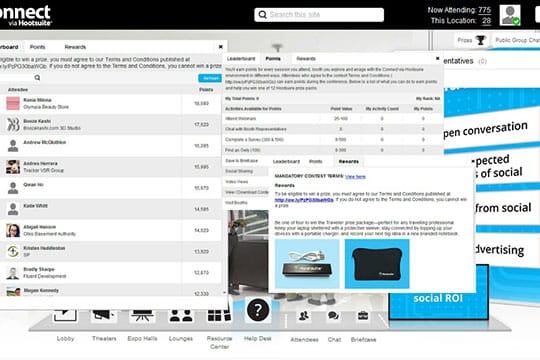Viewport: 540px width, 360px height.
Task: Go to the Lobby icon
Action: click(x=65, y=315)
